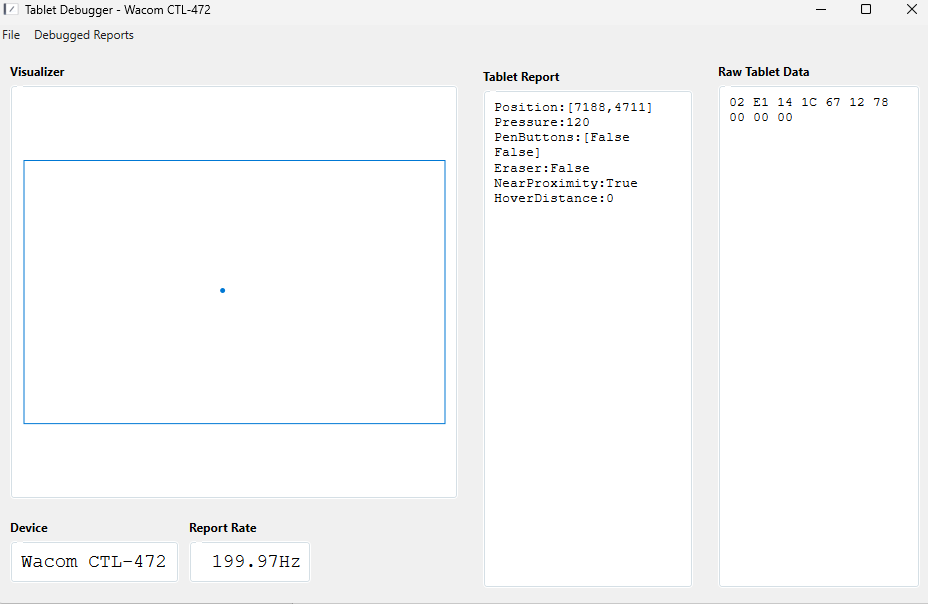Image resolution: width=928 pixels, height=604 pixels.
Task: Select the Pressure:120 line
Action: tap(542, 122)
